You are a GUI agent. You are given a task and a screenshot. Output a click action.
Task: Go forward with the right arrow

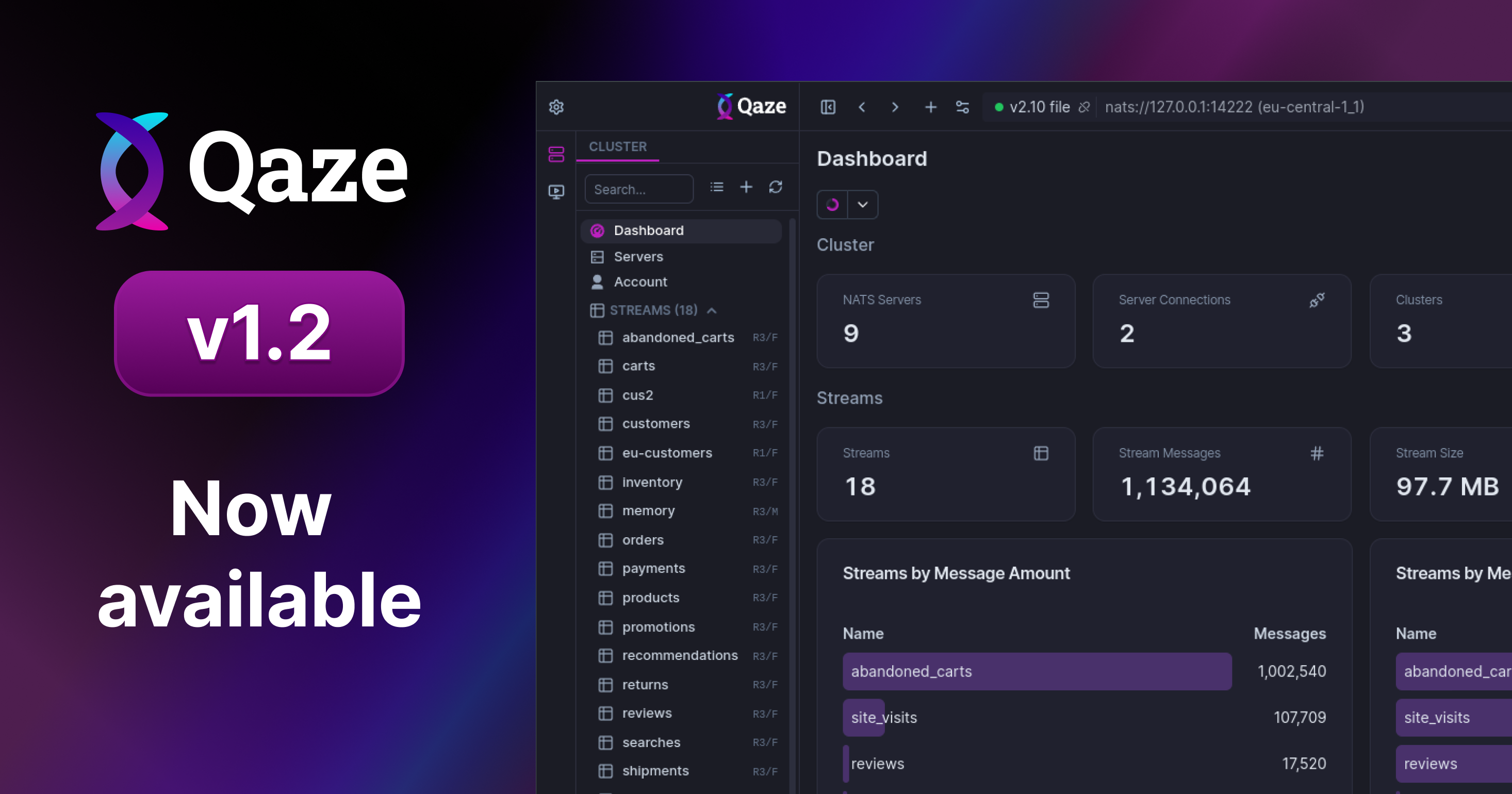[895, 107]
